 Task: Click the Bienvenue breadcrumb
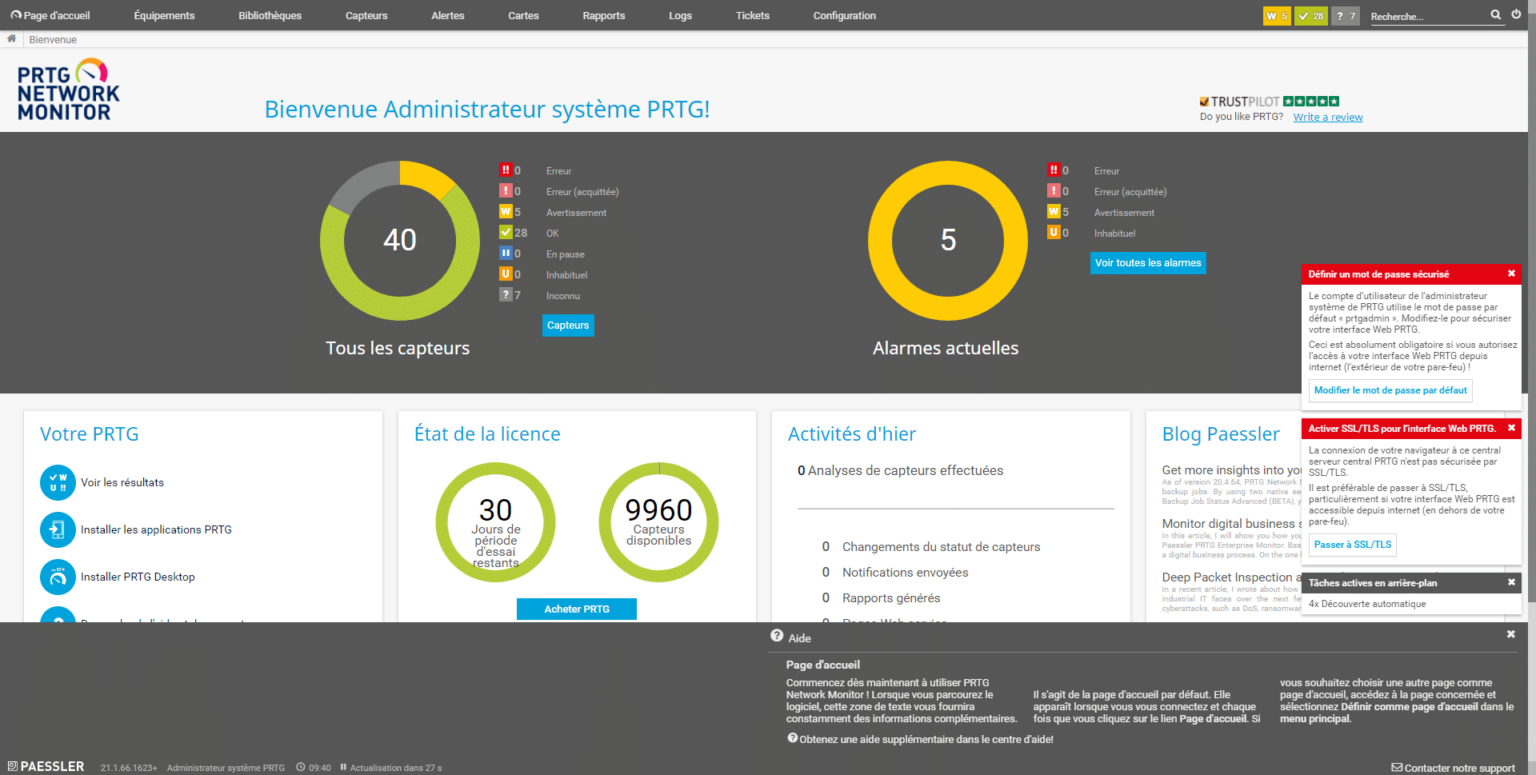click(53, 40)
